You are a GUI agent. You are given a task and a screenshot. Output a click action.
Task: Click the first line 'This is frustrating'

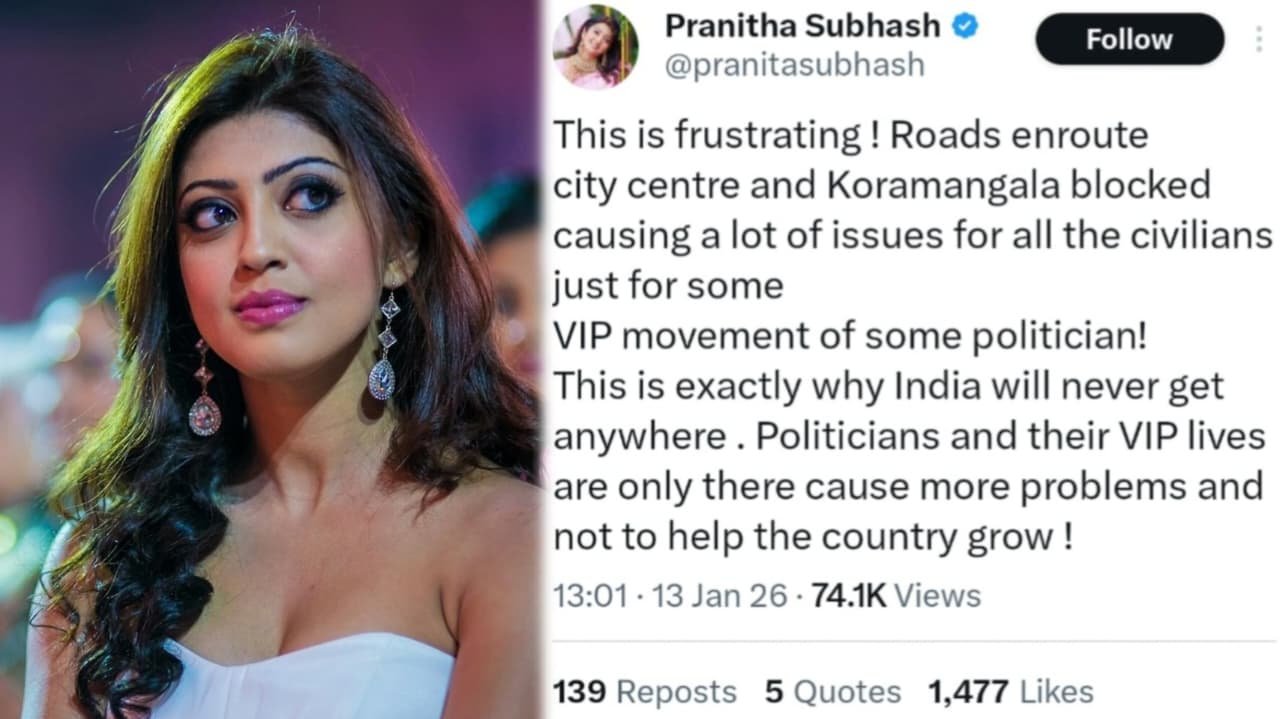tap(706, 135)
